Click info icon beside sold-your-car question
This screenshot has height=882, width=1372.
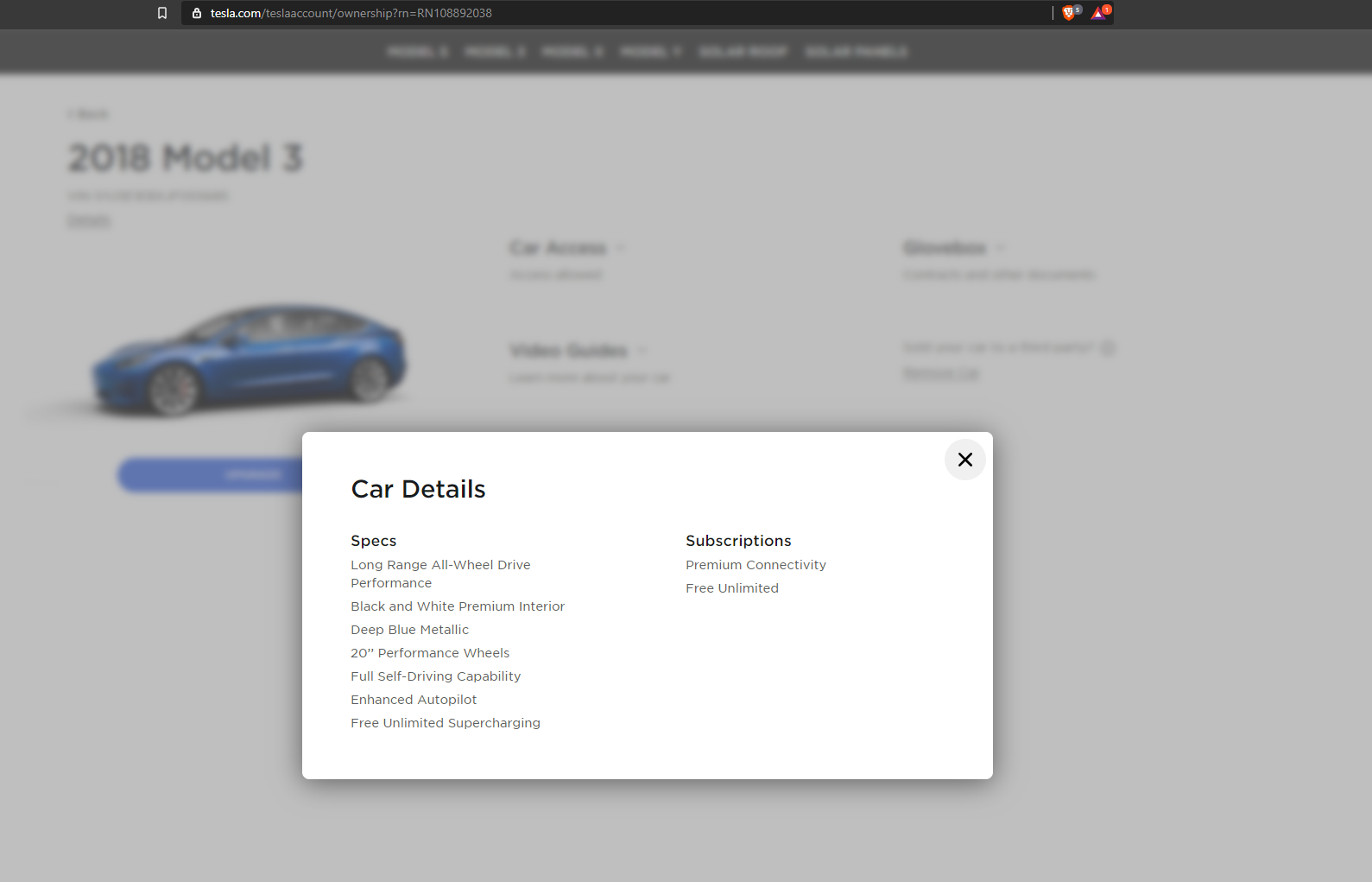pos(1108,348)
